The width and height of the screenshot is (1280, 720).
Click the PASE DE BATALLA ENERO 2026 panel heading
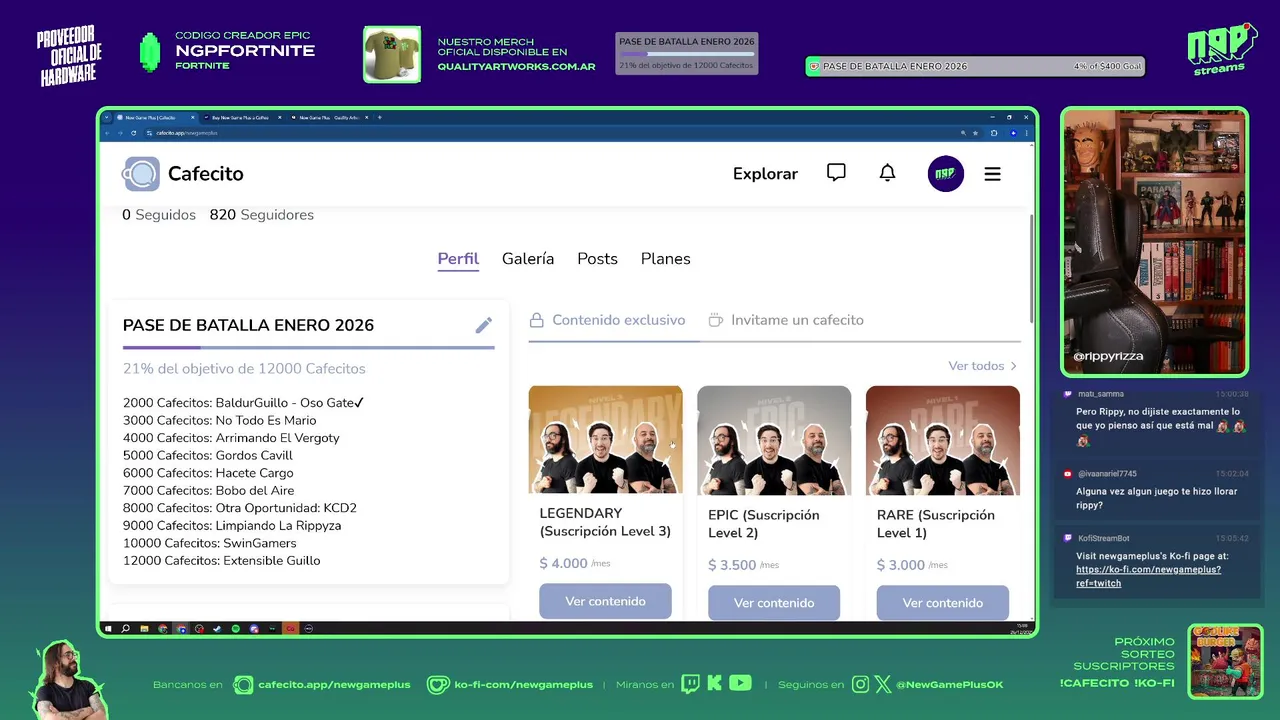pyautogui.click(x=248, y=325)
